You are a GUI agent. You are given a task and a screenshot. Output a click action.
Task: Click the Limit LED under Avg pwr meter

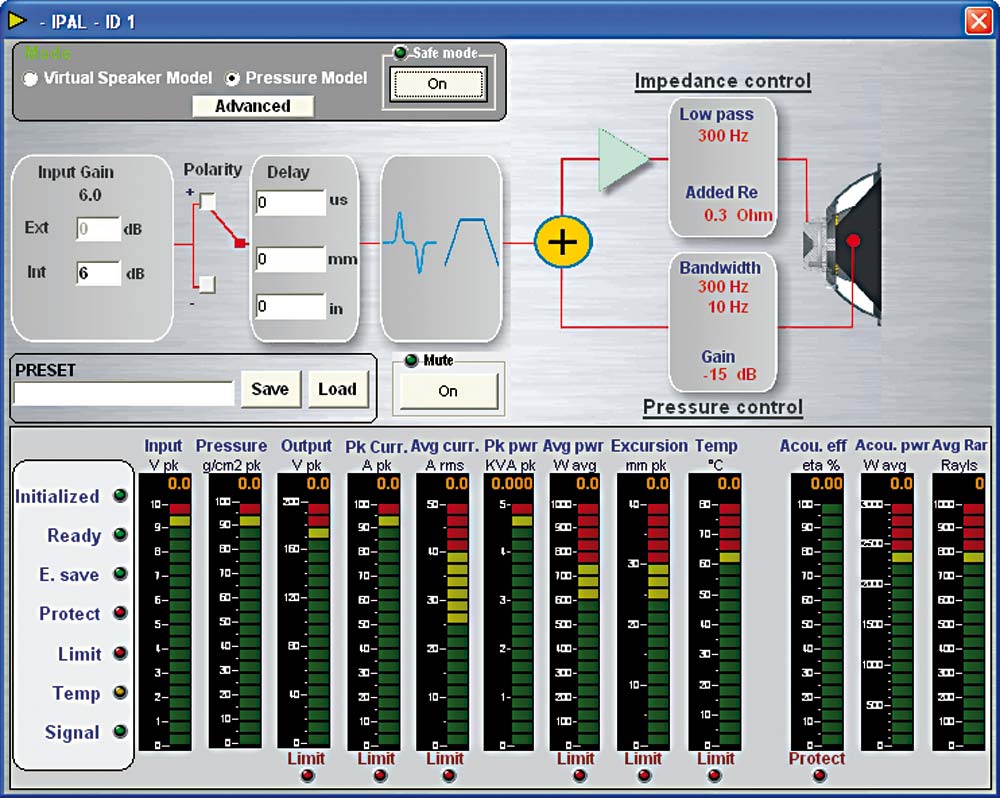tap(579, 776)
